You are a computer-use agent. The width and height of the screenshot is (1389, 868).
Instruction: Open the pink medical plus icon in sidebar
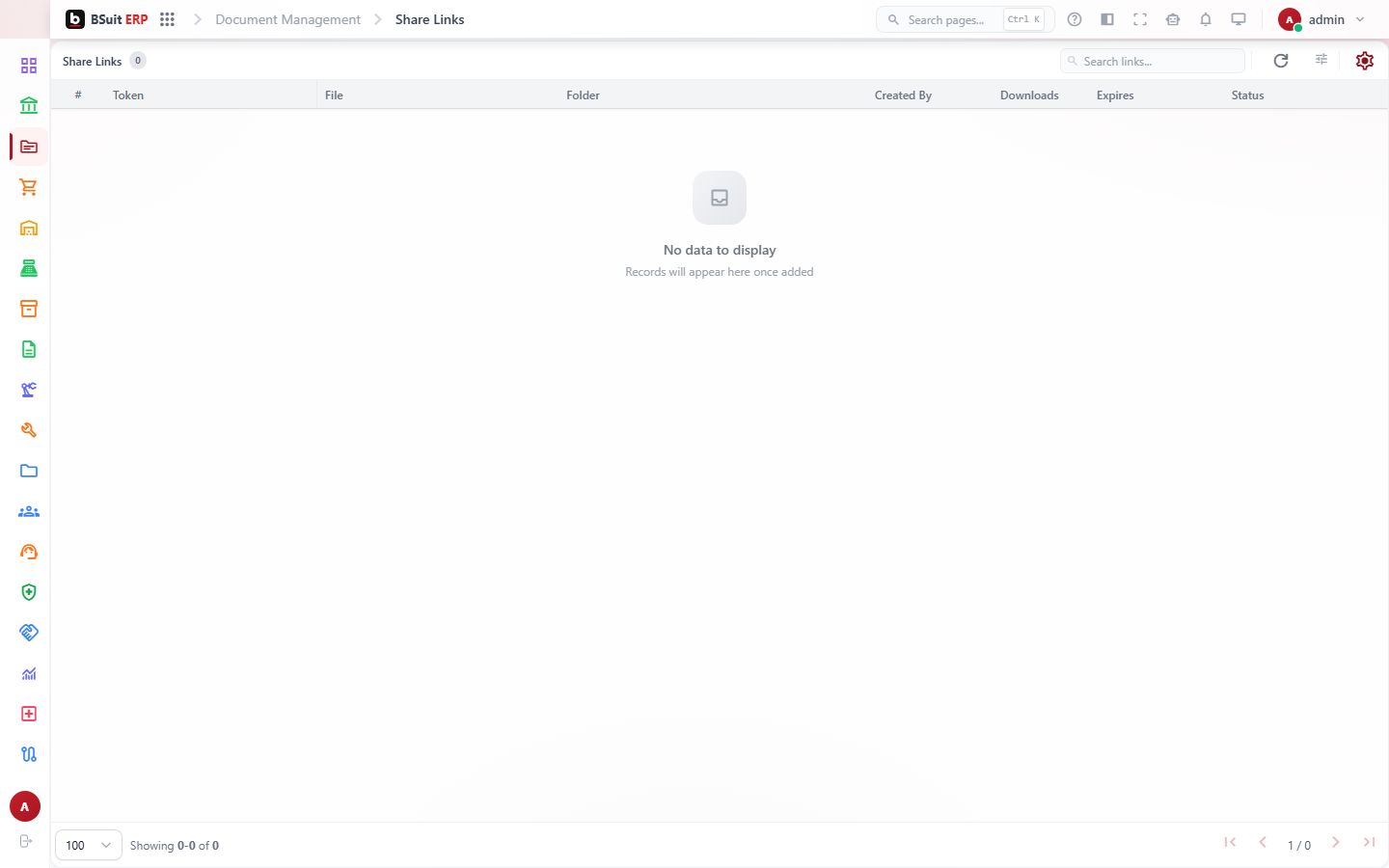click(29, 714)
